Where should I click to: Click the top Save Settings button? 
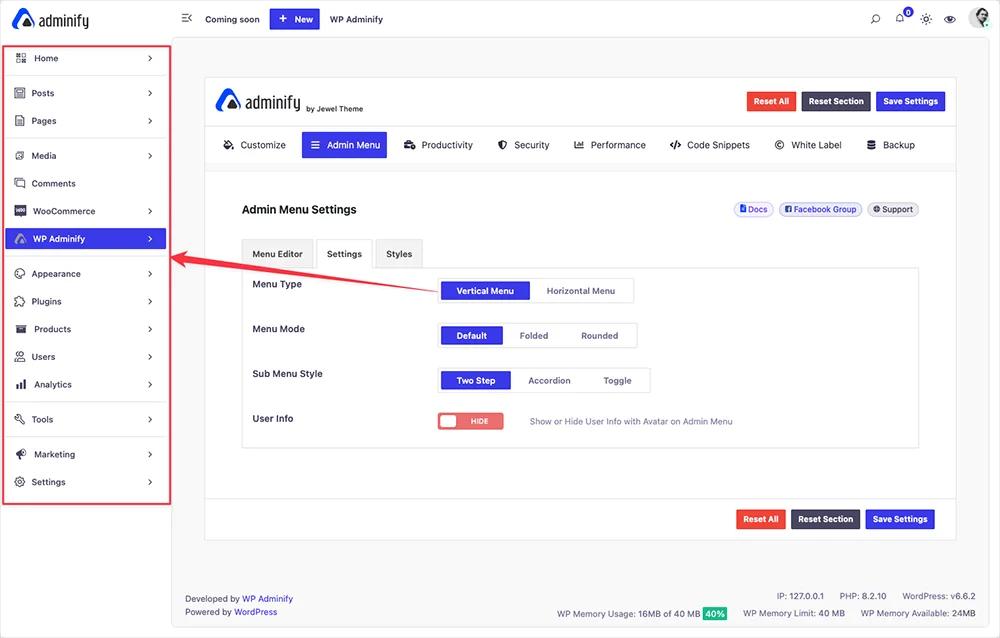(910, 101)
